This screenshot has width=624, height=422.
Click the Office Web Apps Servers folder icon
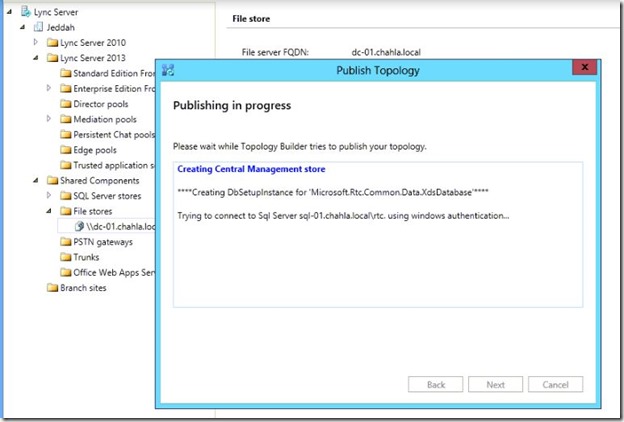pos(65,272)
